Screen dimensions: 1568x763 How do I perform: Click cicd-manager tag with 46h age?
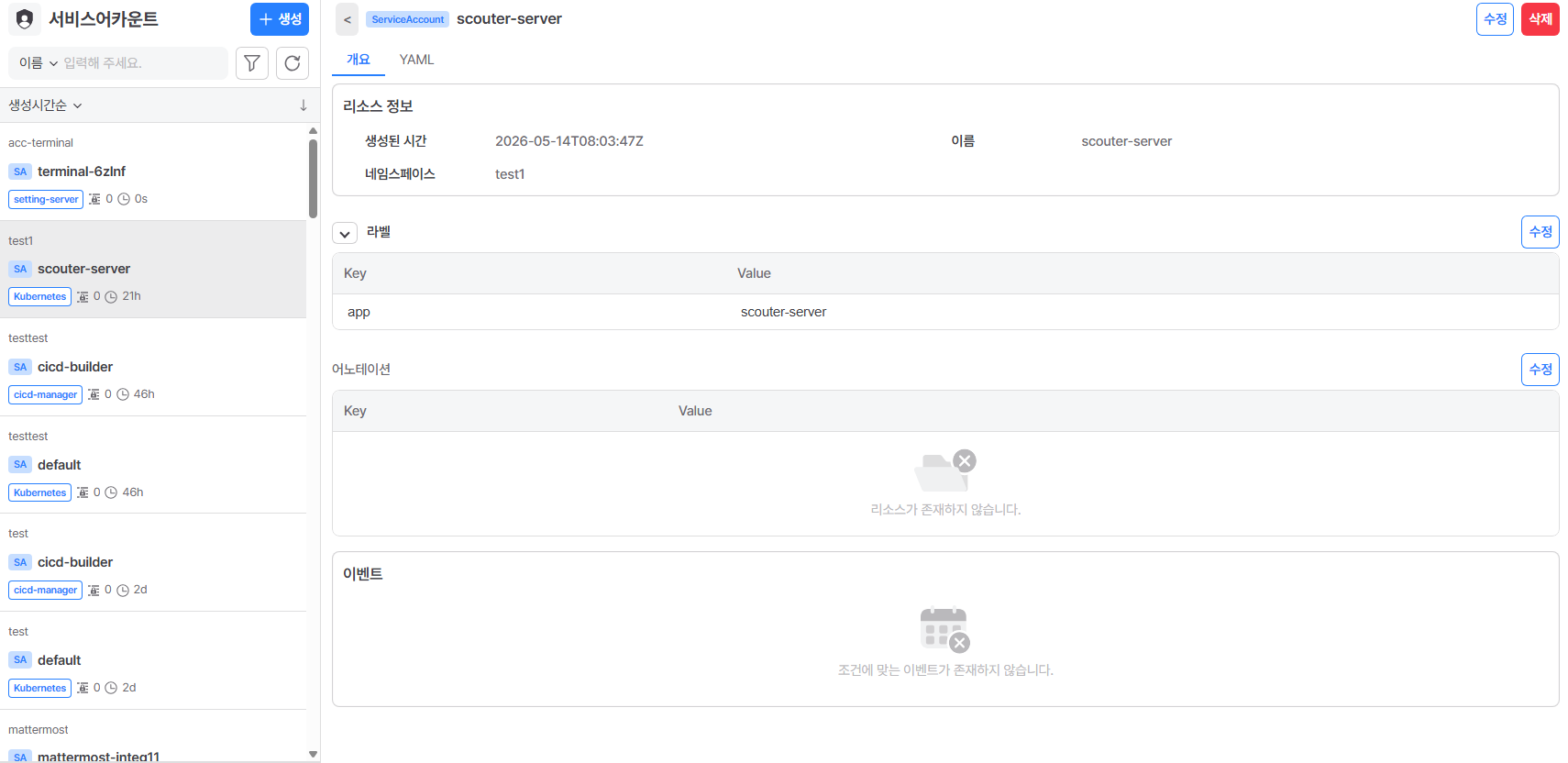point(46,395)
